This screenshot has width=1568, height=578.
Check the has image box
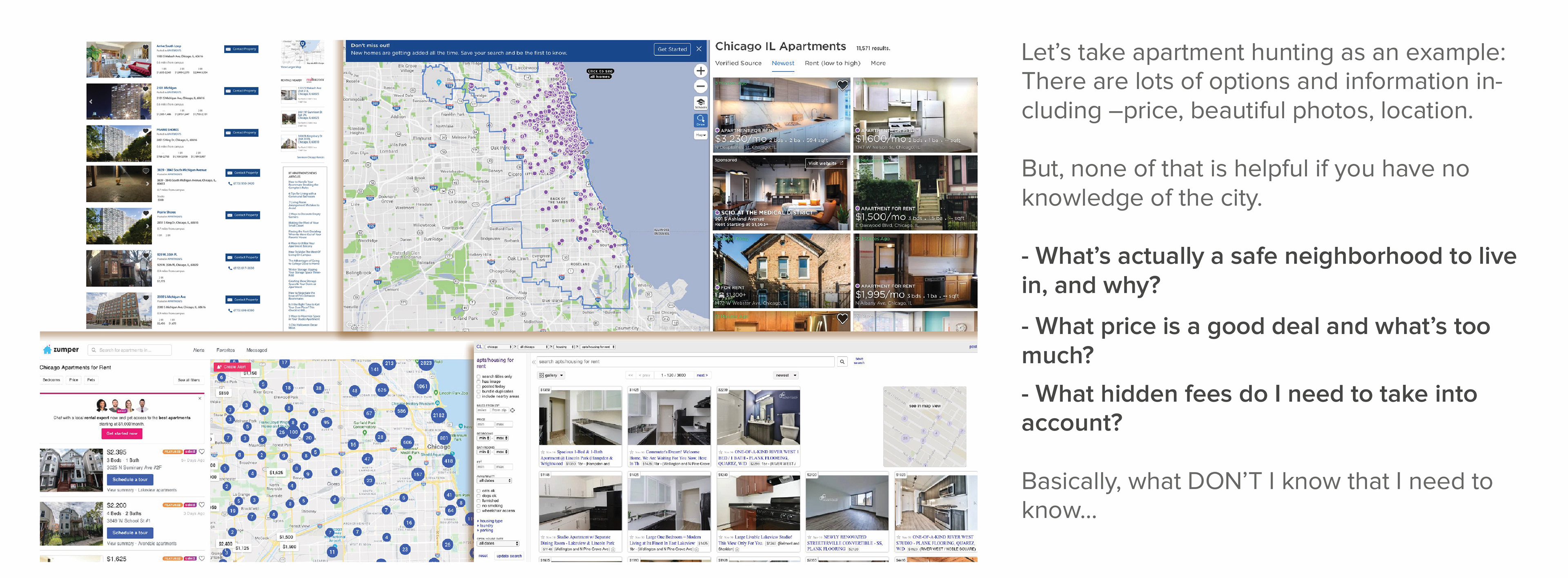479,382
